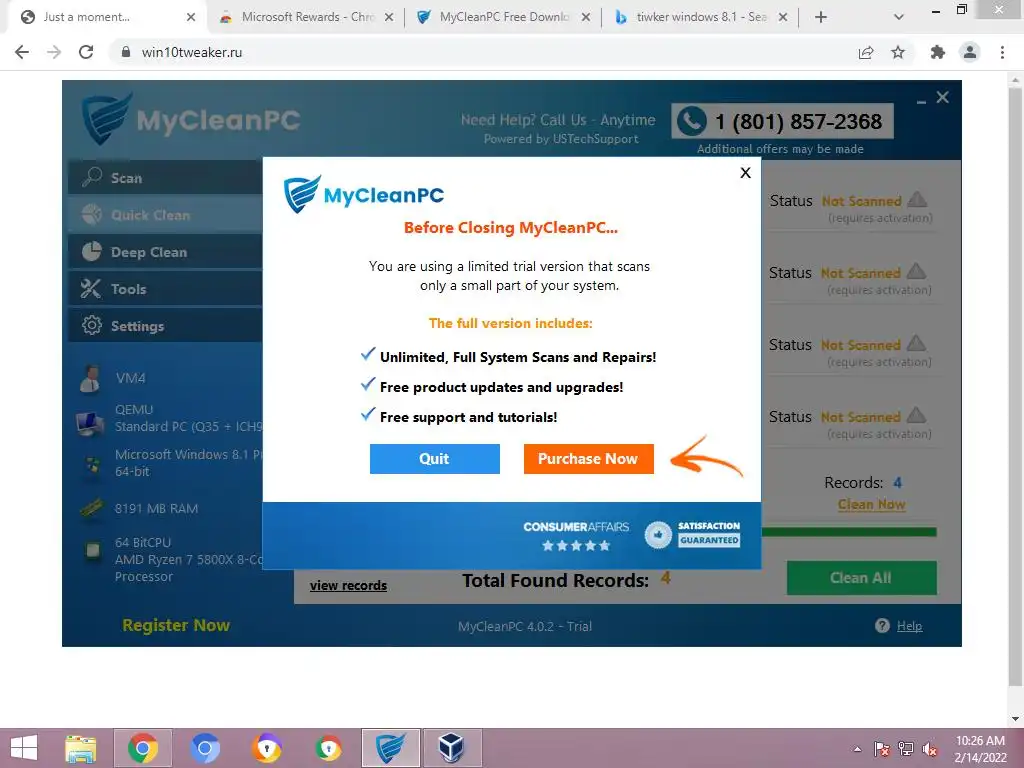This screenshot has height=768, width=1024.
Task: Close the Before Closing MyCleanPC dialog
Action: [745, 172]
